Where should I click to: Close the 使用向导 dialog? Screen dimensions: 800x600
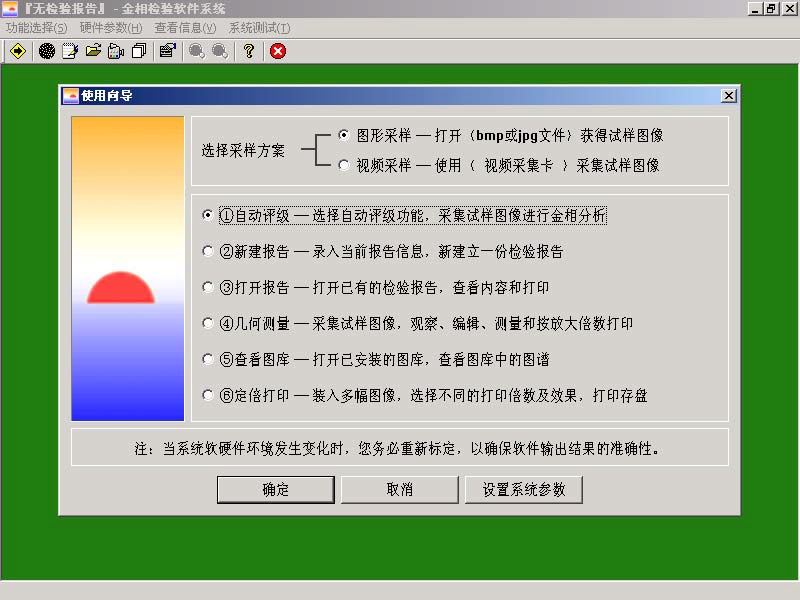point(729,95)
